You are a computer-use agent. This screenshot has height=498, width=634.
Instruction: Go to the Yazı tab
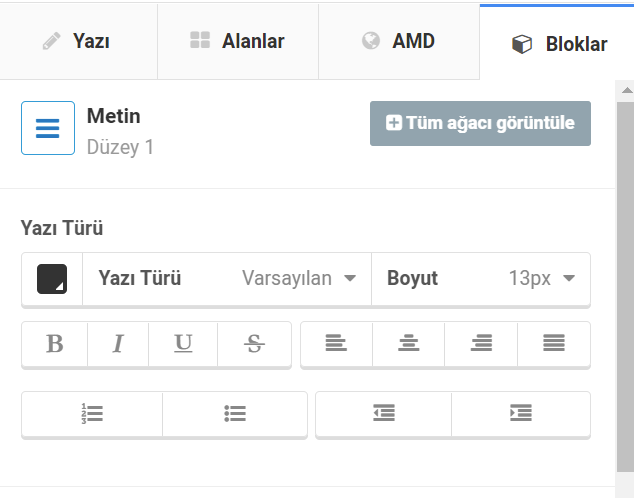coord(78,41)
